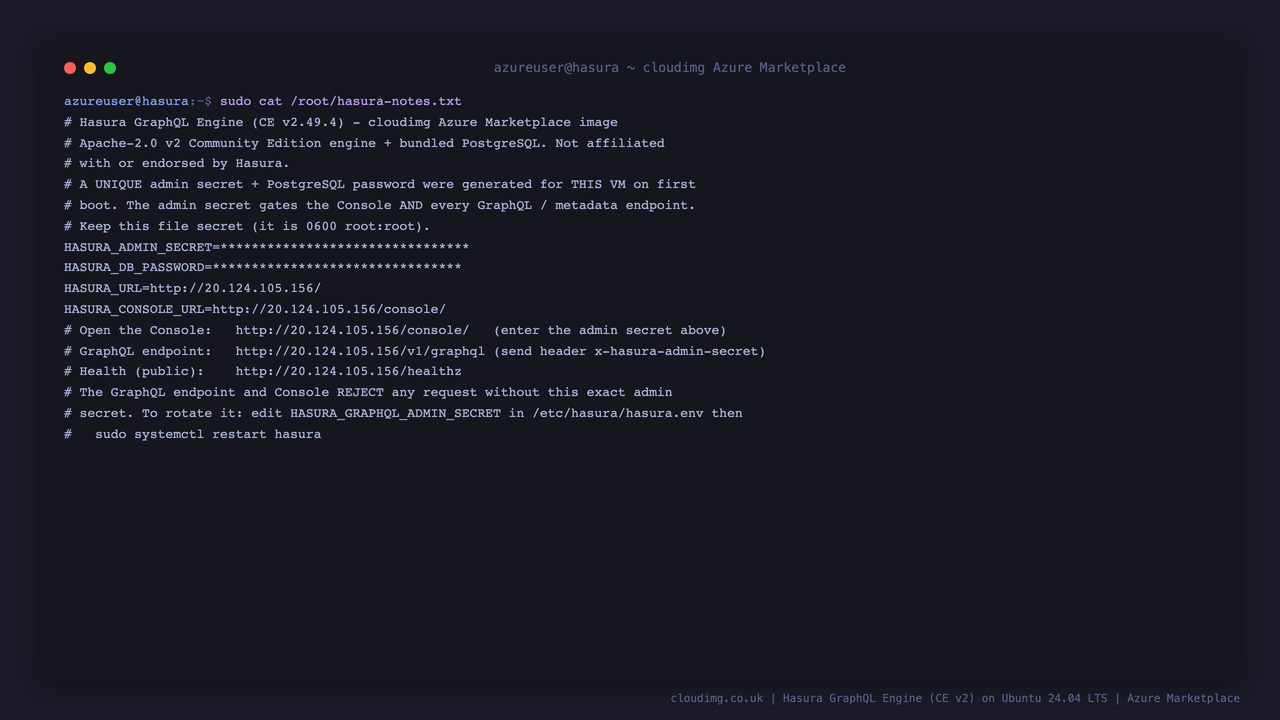Click the HASURA_ADMIN_SECRET masked value line
This screenshot has width=1280, height=720.
pyautogui.click(x=266, y=247)
